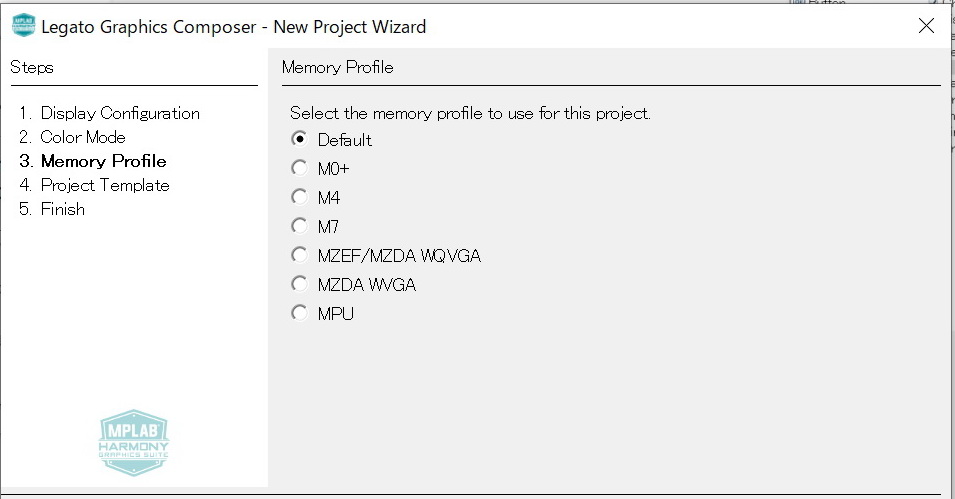Open the Project Template step
This screenshot has height=499, width=955.
tap(105, 185)
